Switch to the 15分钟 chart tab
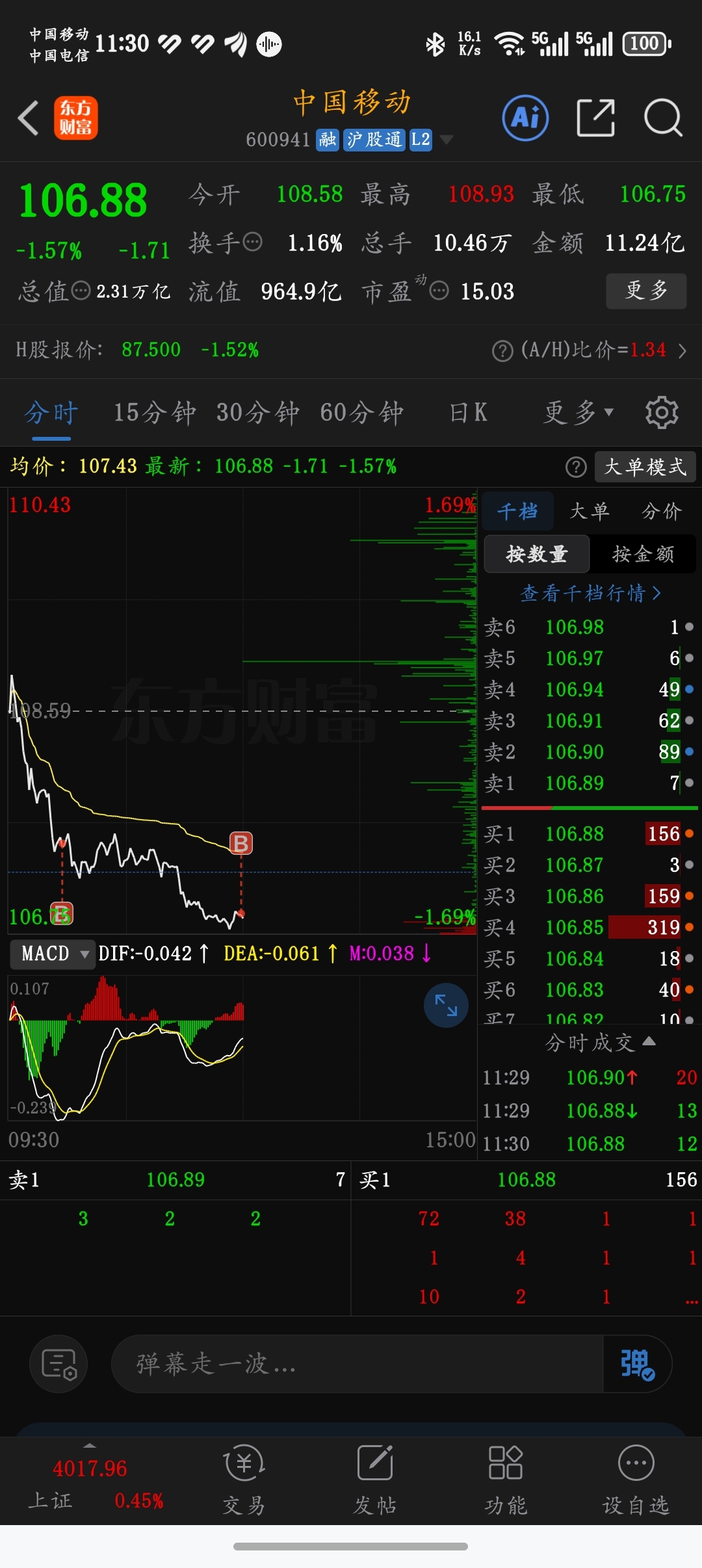Screen dimensions: 702x1568 click(155, 413)
